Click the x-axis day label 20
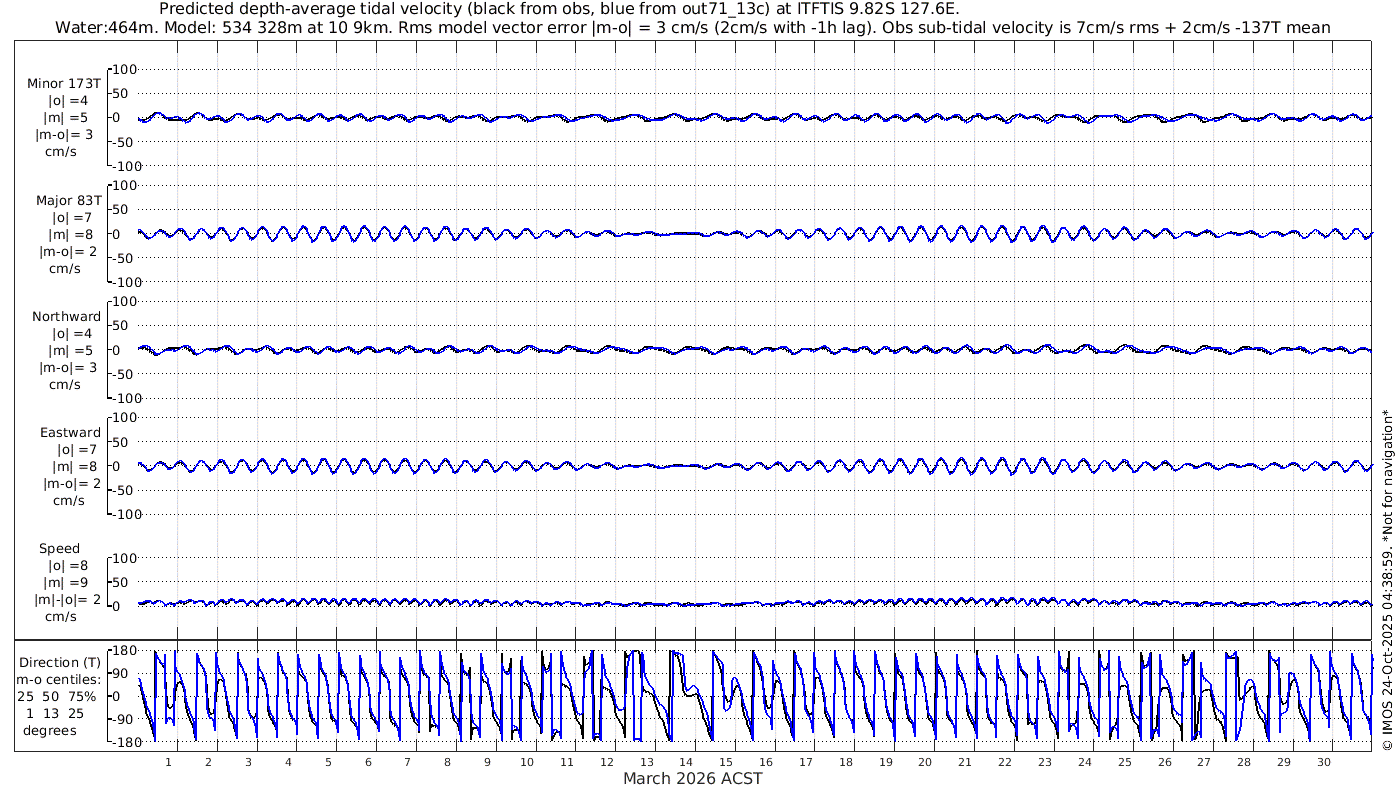The width and height of the screenshot is (1400, 800). click(926, 762)
